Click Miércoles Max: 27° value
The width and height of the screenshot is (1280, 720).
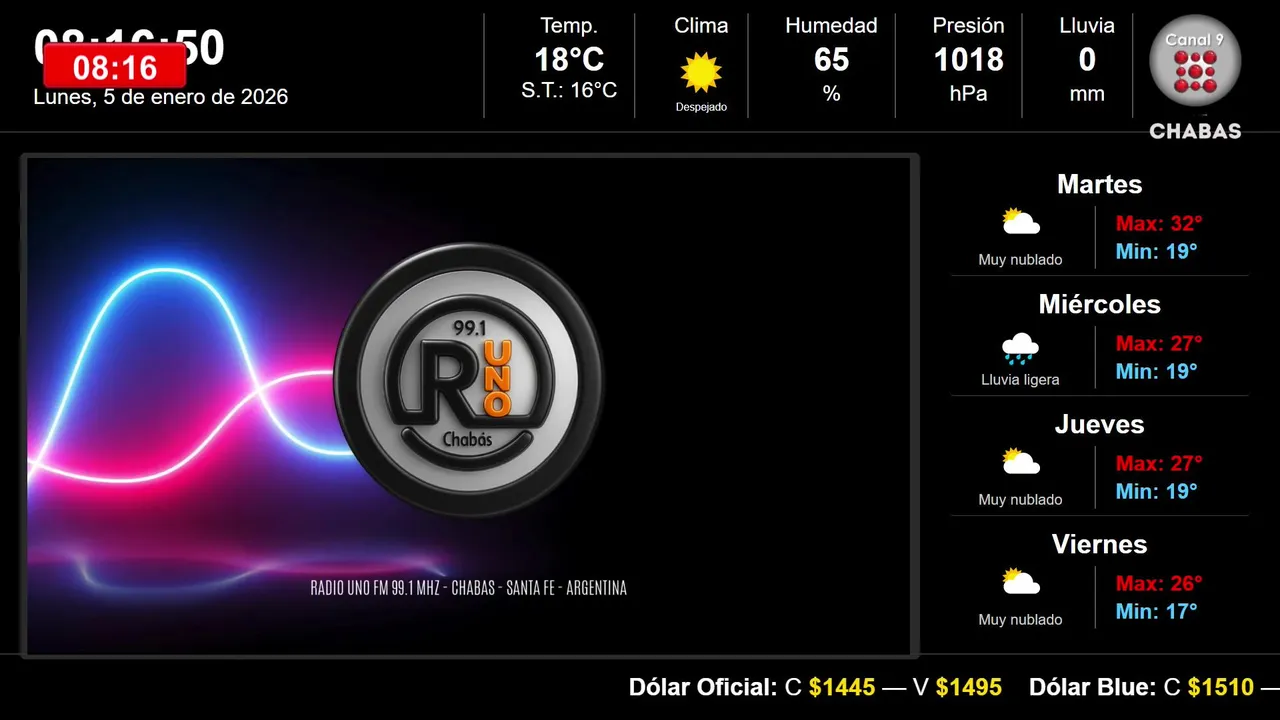coord(1159,343)
